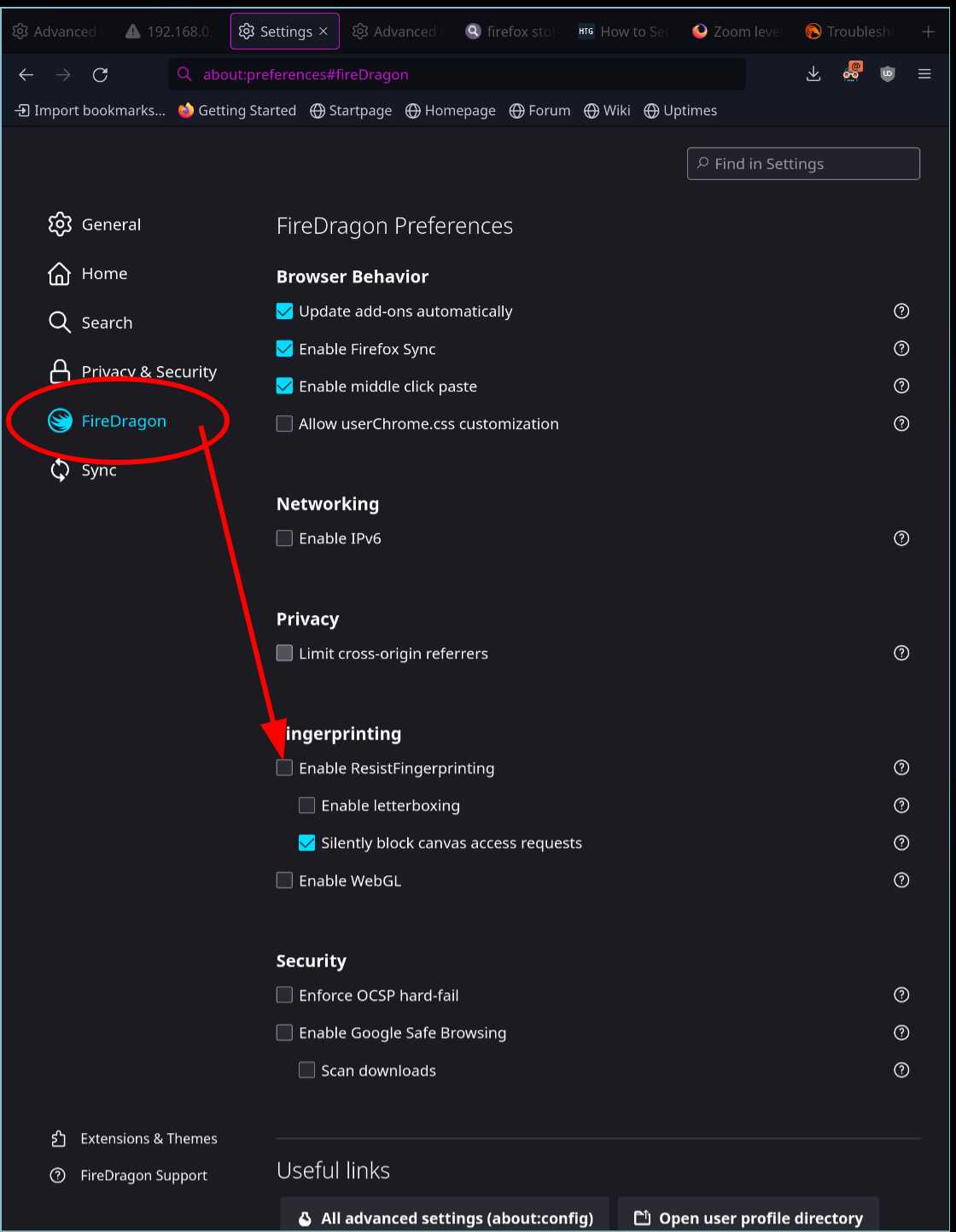Click the address bar showing about:preferences#fireDragon

click(x=457, y=75)
